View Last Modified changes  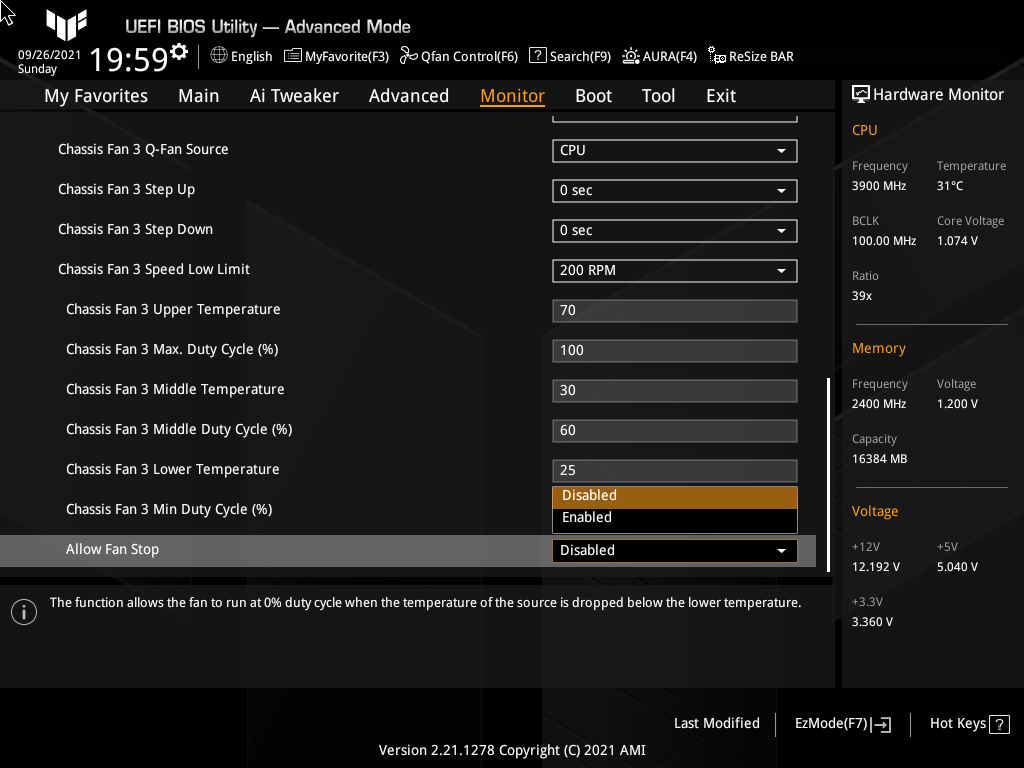(x=717, y=723)
